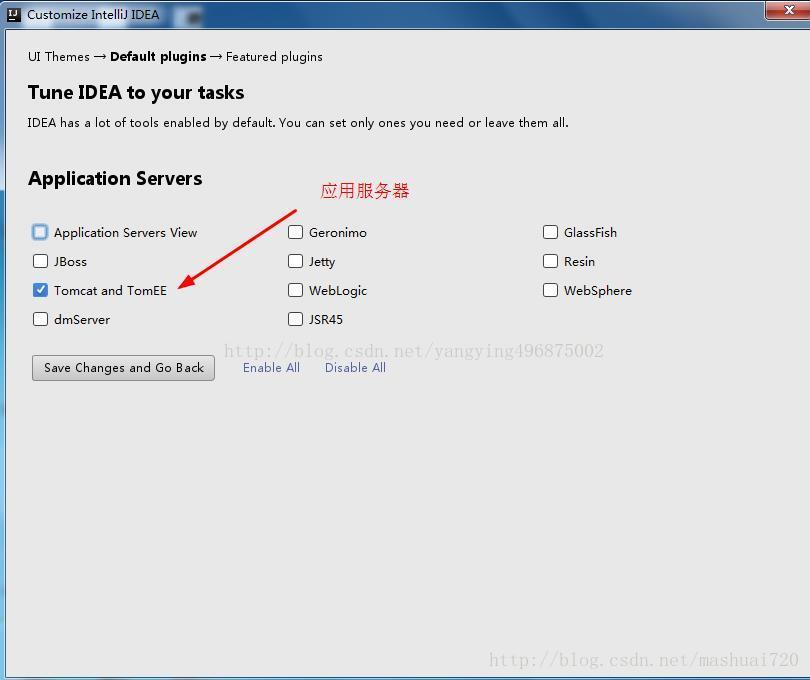Select the Featured plugins breadcrumb
This screenshot has height=680, width=810.
[x=275, y=57]
